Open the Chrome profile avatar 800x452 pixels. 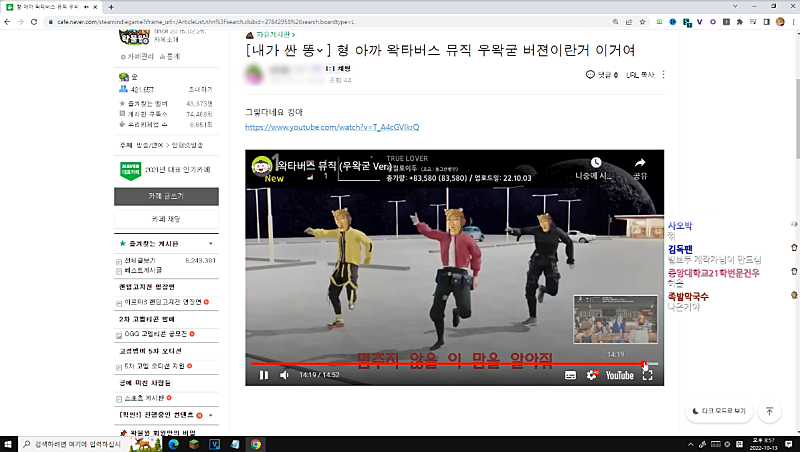(780, 22)
